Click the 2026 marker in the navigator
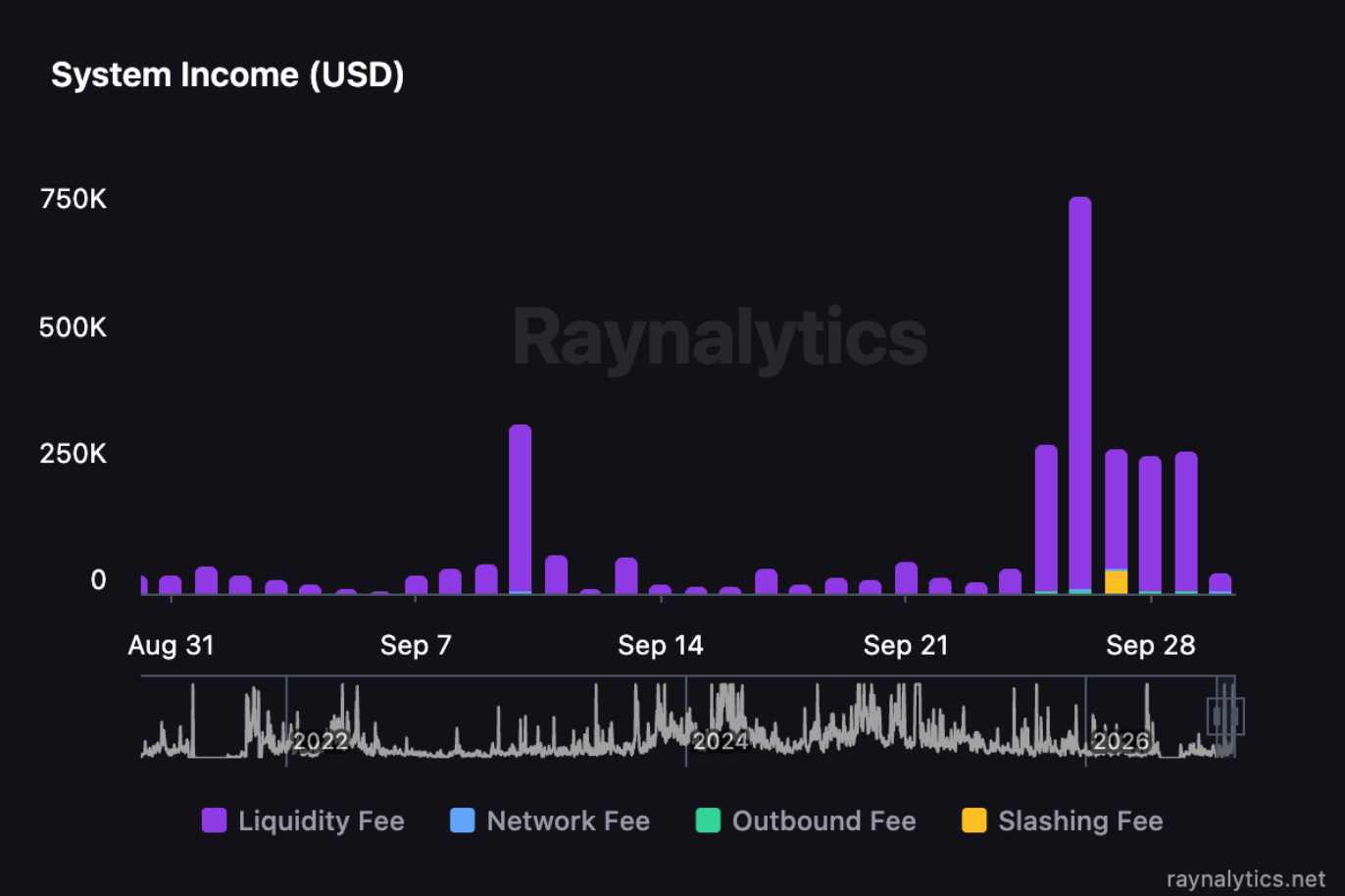This screenshot has height=896, width=1345. 1121,741
